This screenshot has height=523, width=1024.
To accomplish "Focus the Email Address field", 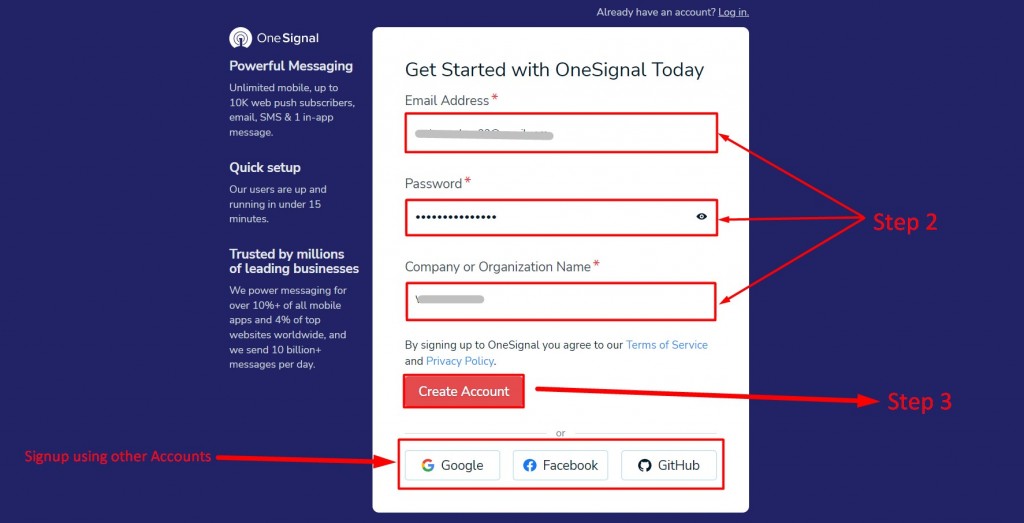I will point(561,133).
